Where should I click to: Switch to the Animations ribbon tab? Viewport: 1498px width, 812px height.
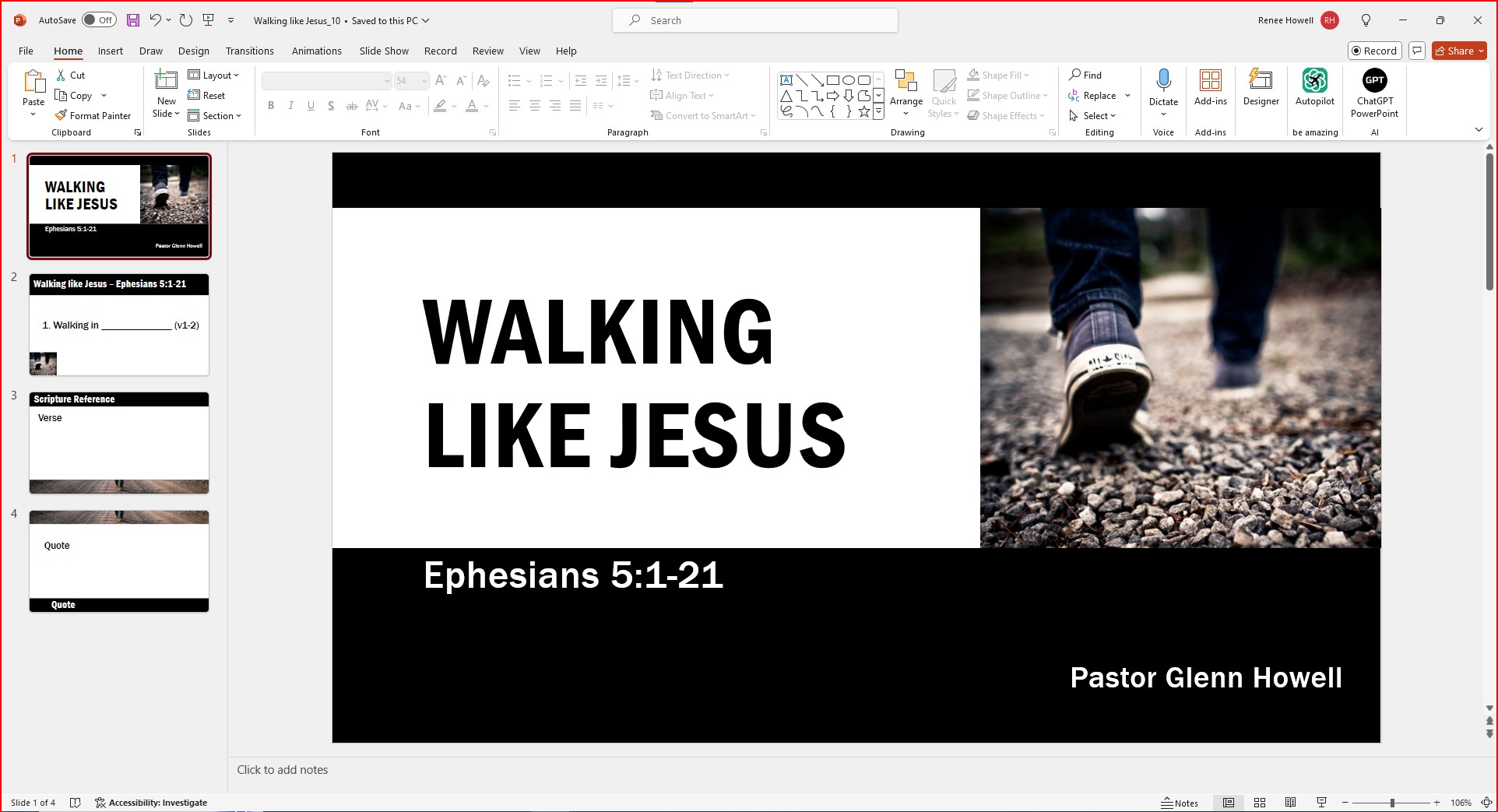[x=316, y=51]
